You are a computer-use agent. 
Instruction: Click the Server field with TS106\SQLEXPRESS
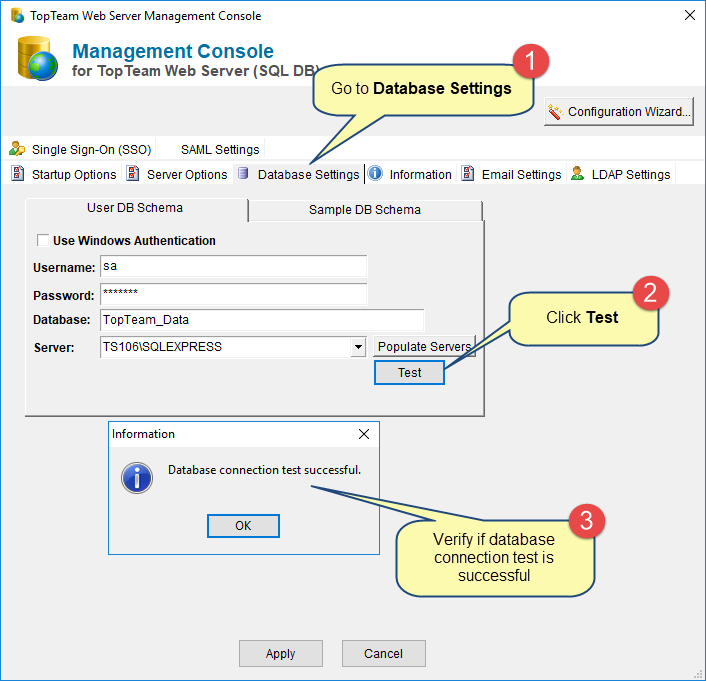[225, 347]
